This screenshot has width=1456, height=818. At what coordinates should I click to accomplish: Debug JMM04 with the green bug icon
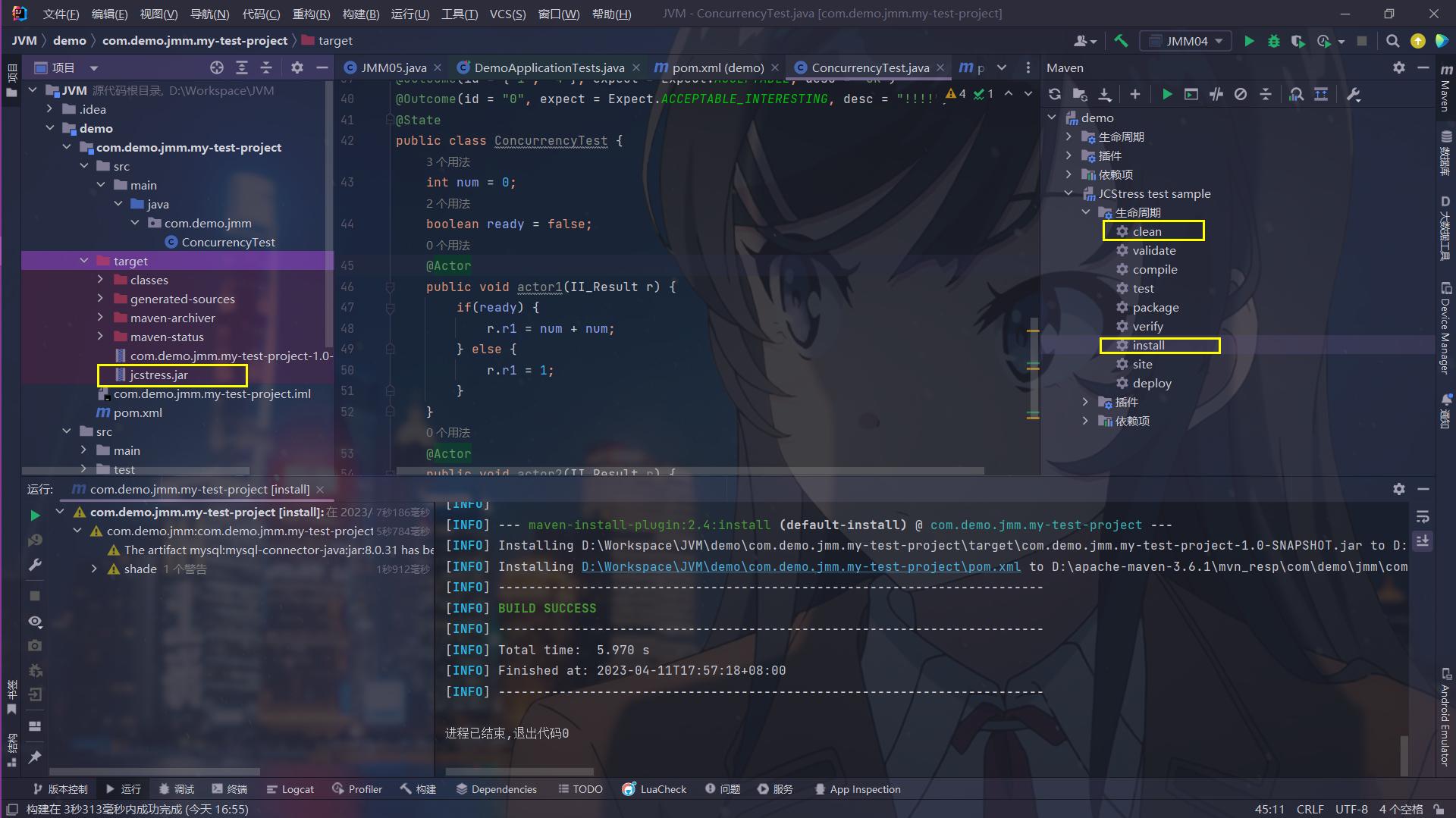(x=1273, y=41)
